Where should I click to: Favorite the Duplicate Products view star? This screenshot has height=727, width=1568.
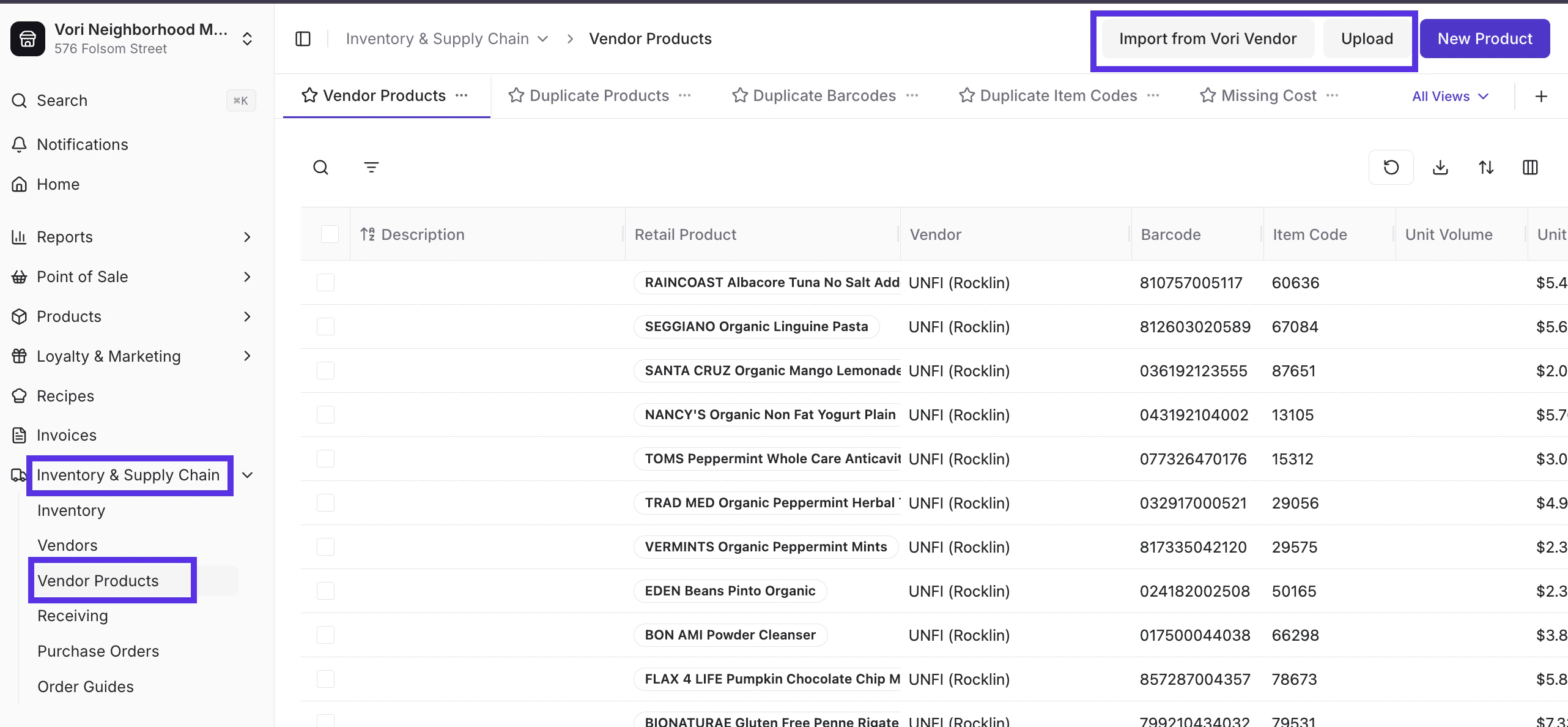pyautogui.click(x=516, y=95)
